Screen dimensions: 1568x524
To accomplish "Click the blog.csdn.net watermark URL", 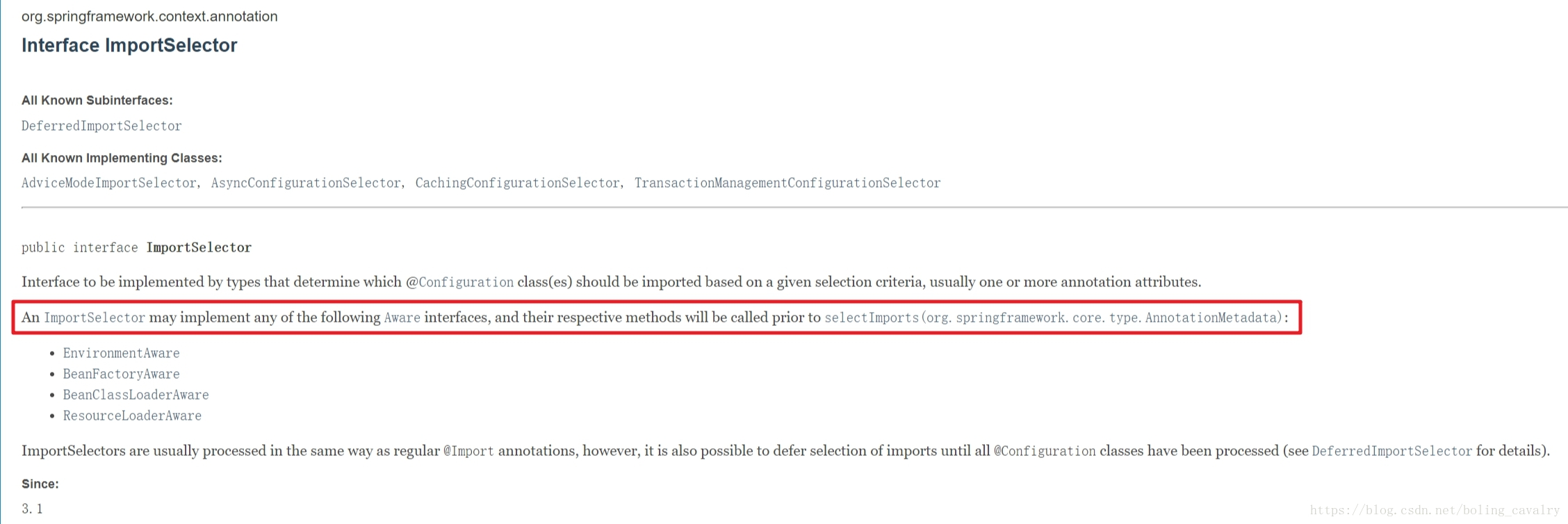I will point(1435,510).
